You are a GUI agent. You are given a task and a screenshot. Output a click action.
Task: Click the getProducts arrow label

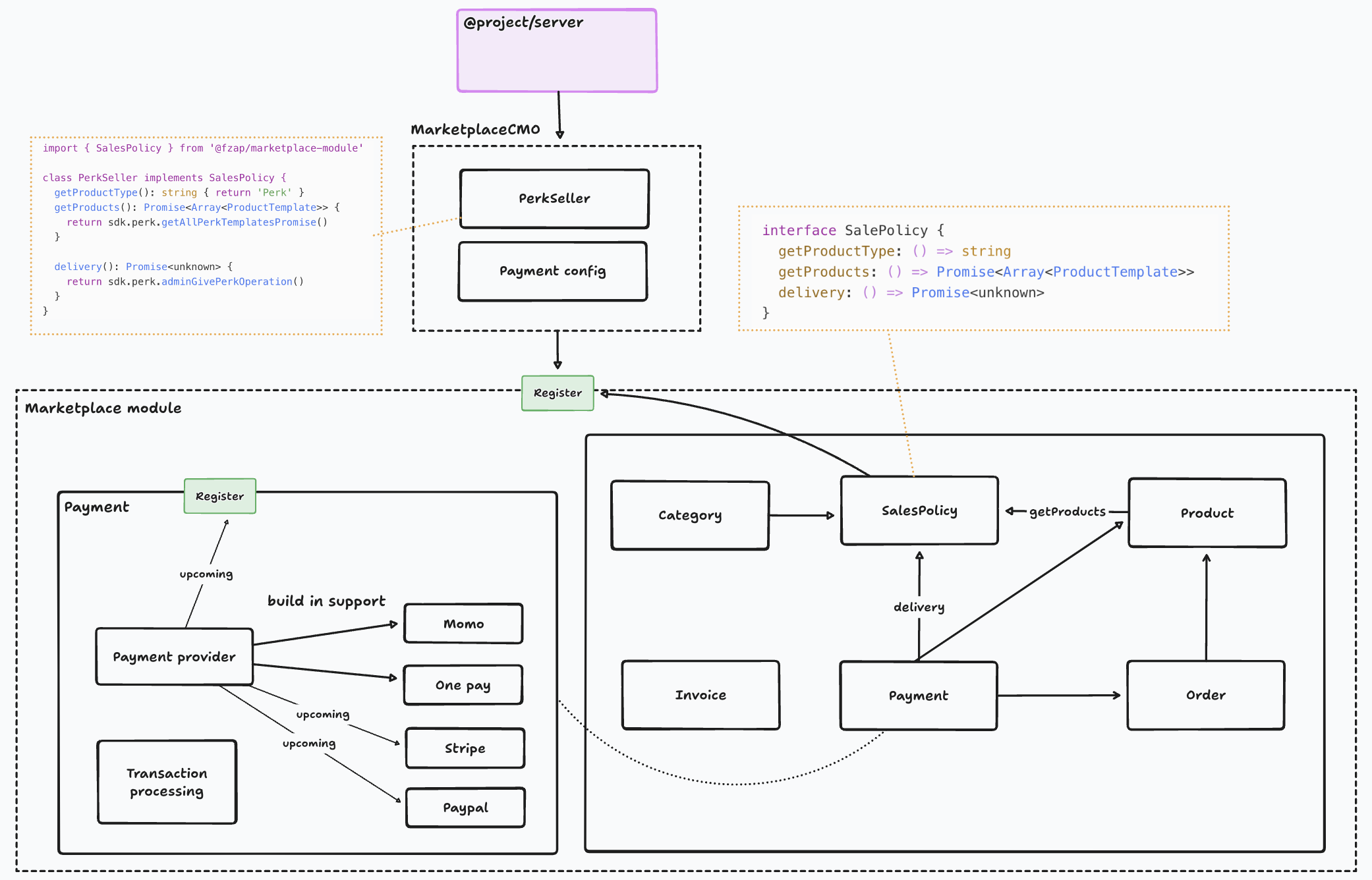[1068, 511]
